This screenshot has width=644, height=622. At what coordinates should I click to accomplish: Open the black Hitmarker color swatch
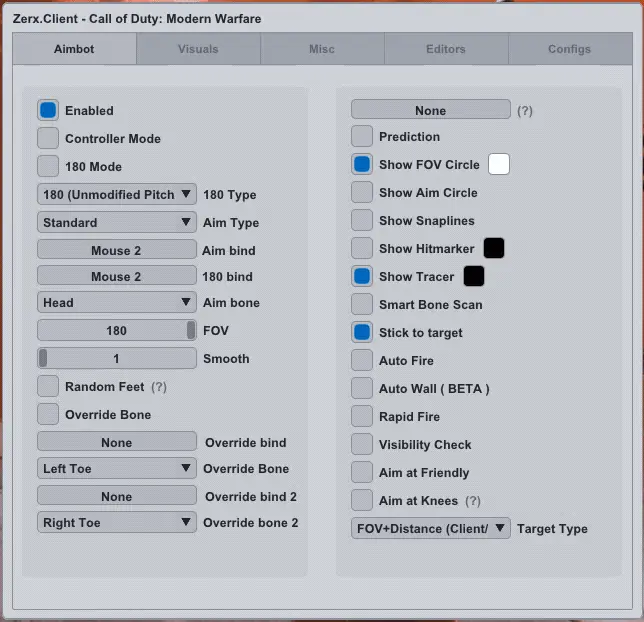point(494,248)
